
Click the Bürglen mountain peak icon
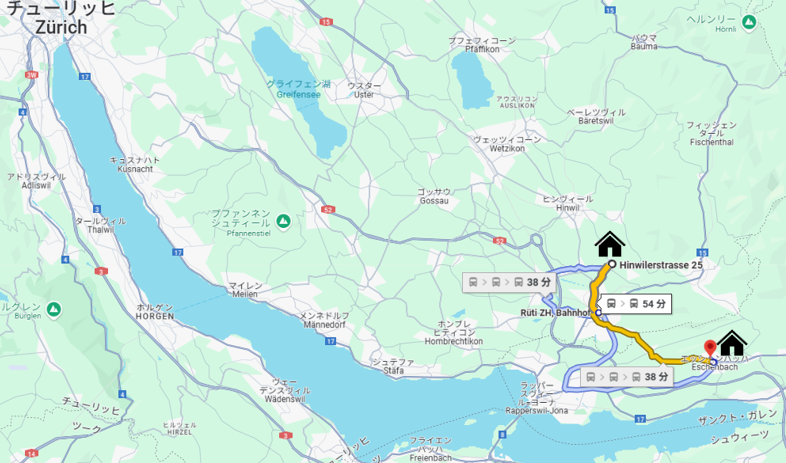pyautogui.click(x=54, y=310)
